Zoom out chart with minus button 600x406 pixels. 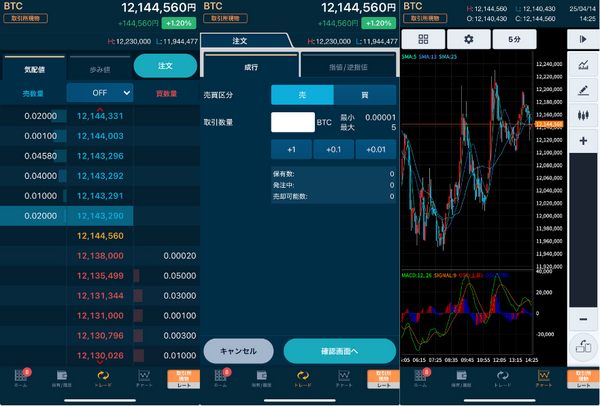pyautogui.click(x=582, y=318)
